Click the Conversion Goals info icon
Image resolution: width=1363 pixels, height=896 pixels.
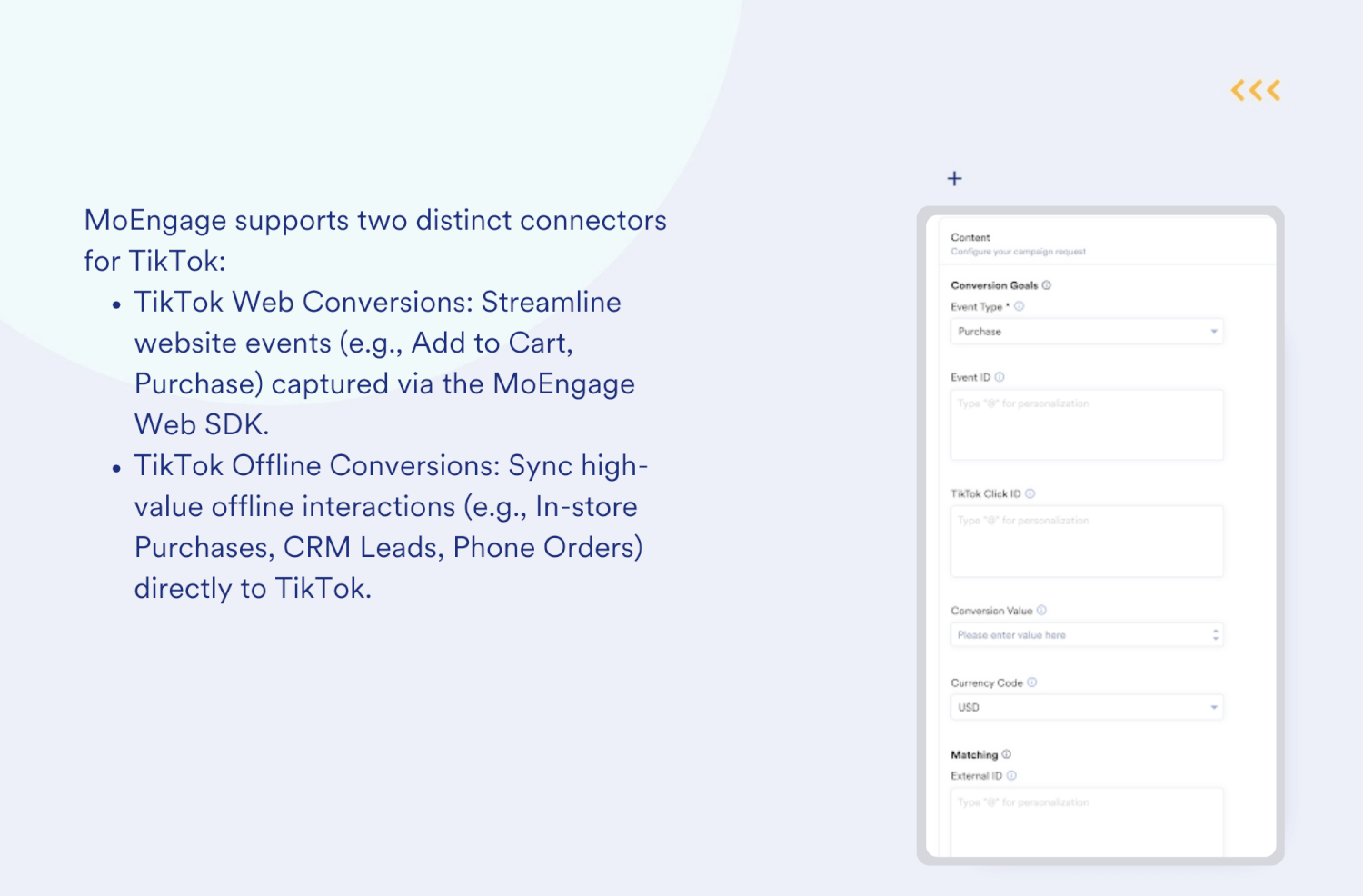(x=1048, y=284)
